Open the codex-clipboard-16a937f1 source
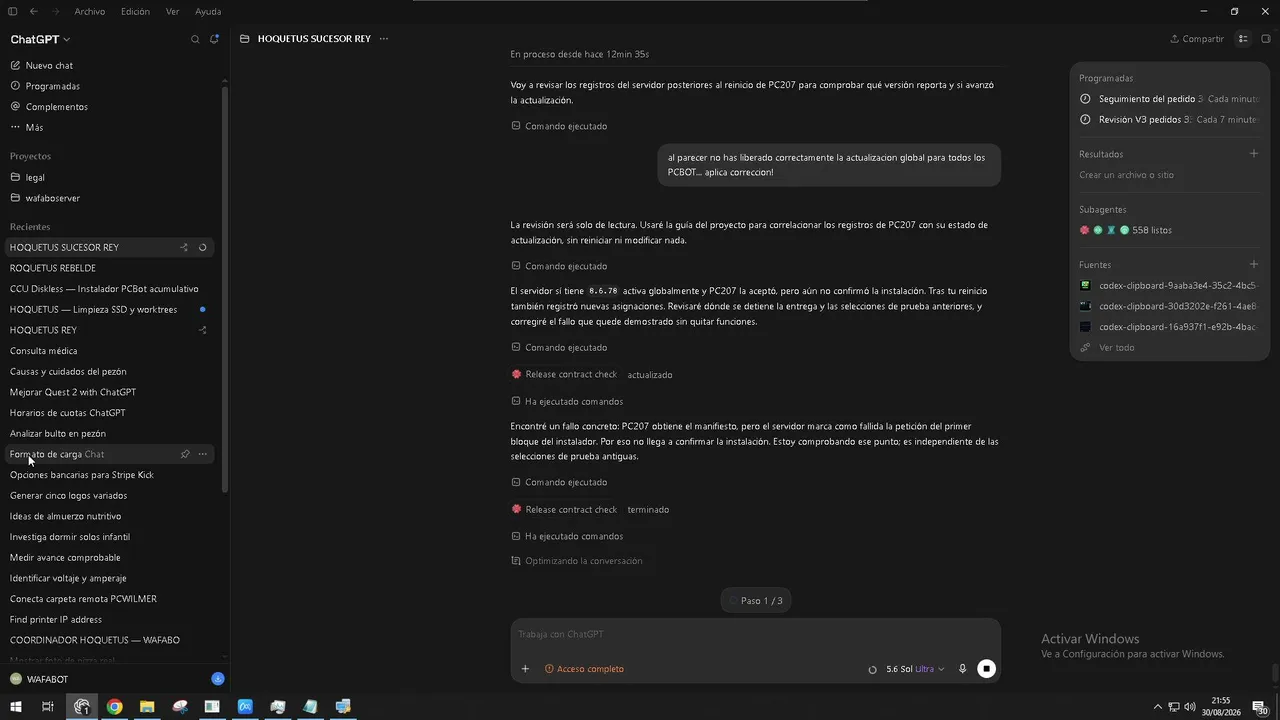 click(x=1169, y=327)
